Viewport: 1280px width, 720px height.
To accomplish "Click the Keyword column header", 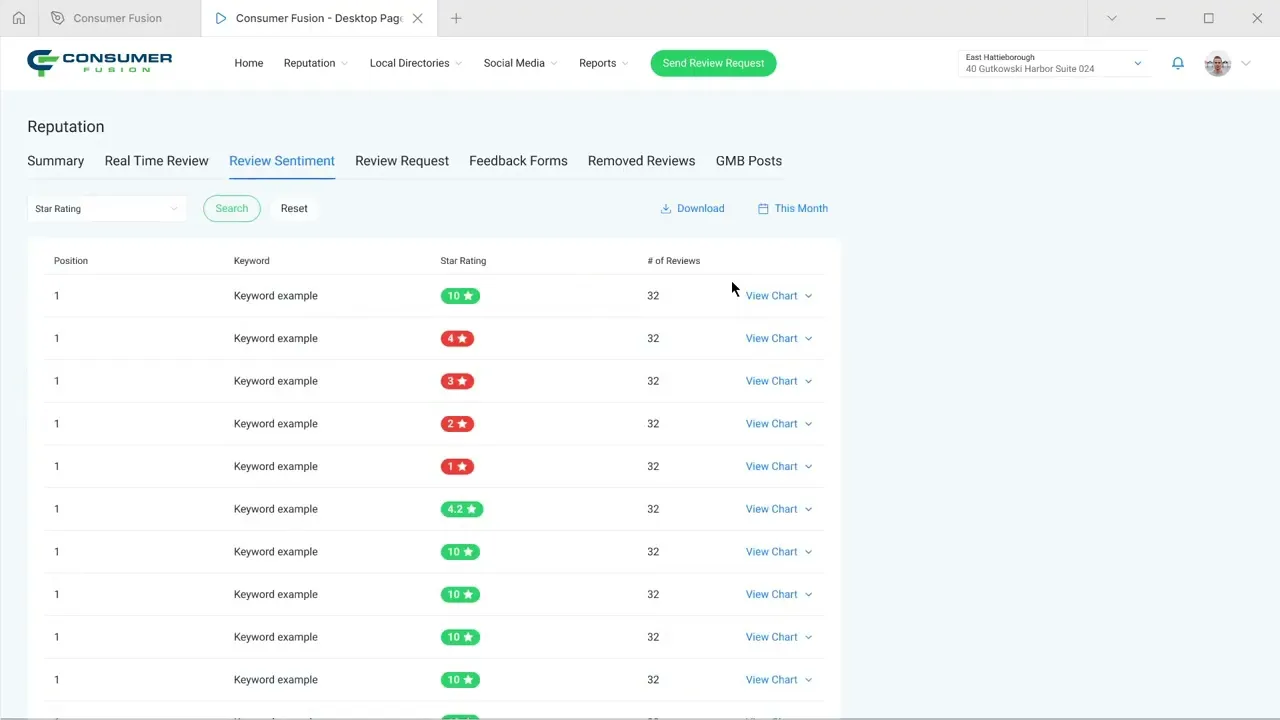I will (x=252, y=261).
